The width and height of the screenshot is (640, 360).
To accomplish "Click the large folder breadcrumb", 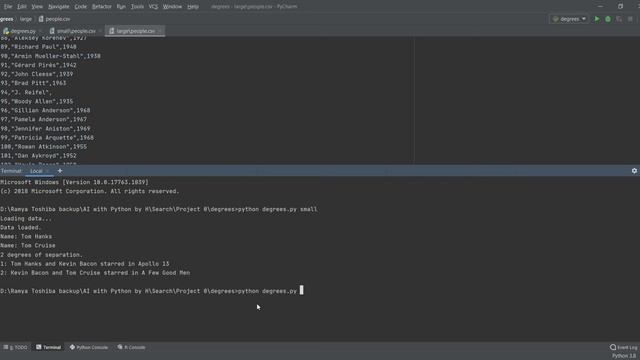I will [x=26, y=19].
